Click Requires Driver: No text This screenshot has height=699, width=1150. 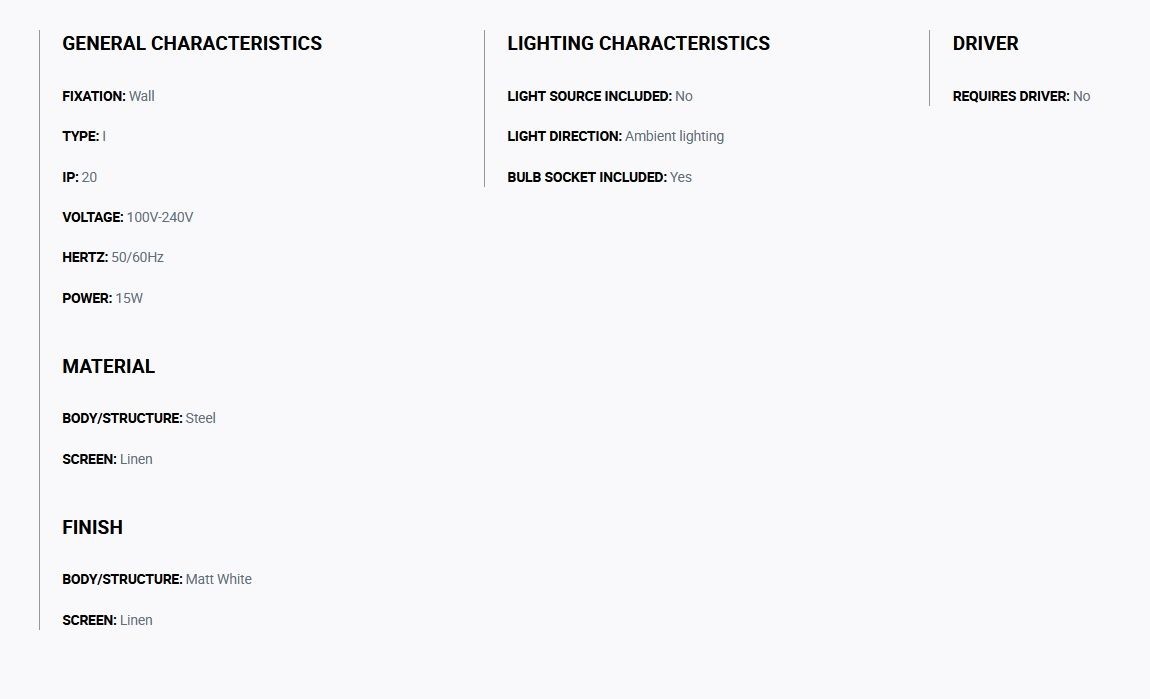coord(1022,96)
